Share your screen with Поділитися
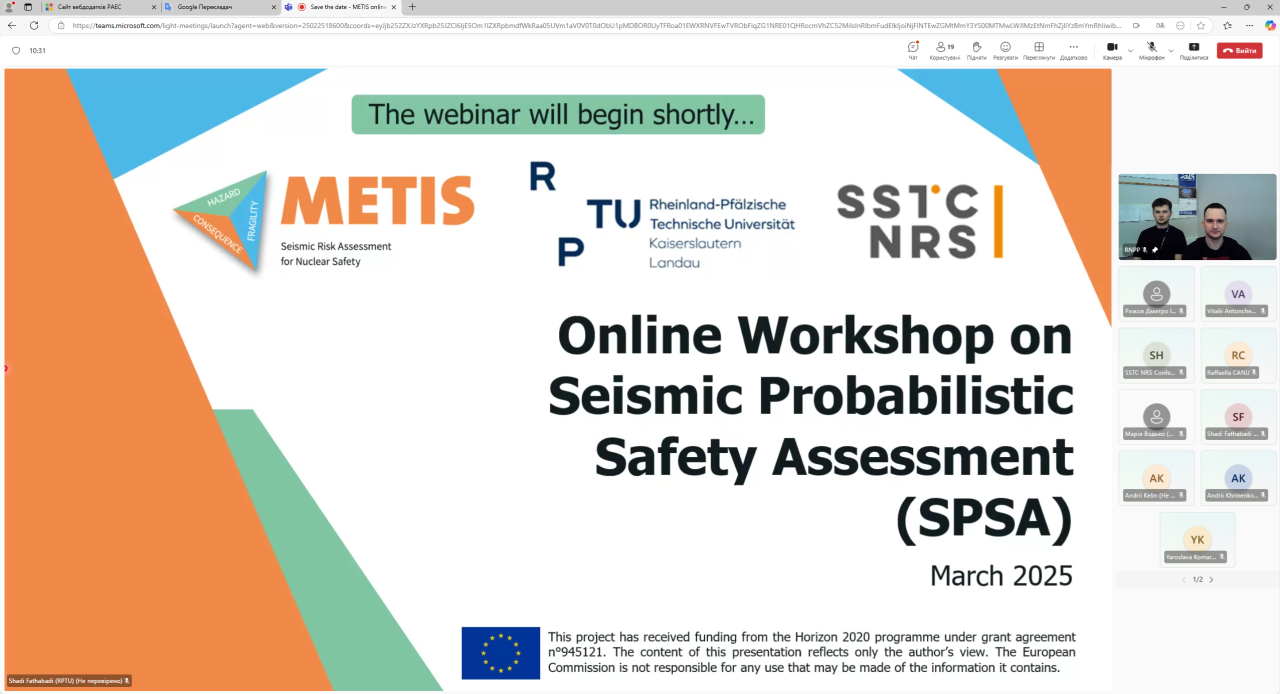Viewport: 1280px width, 694px height. (x=1194, y=50)
